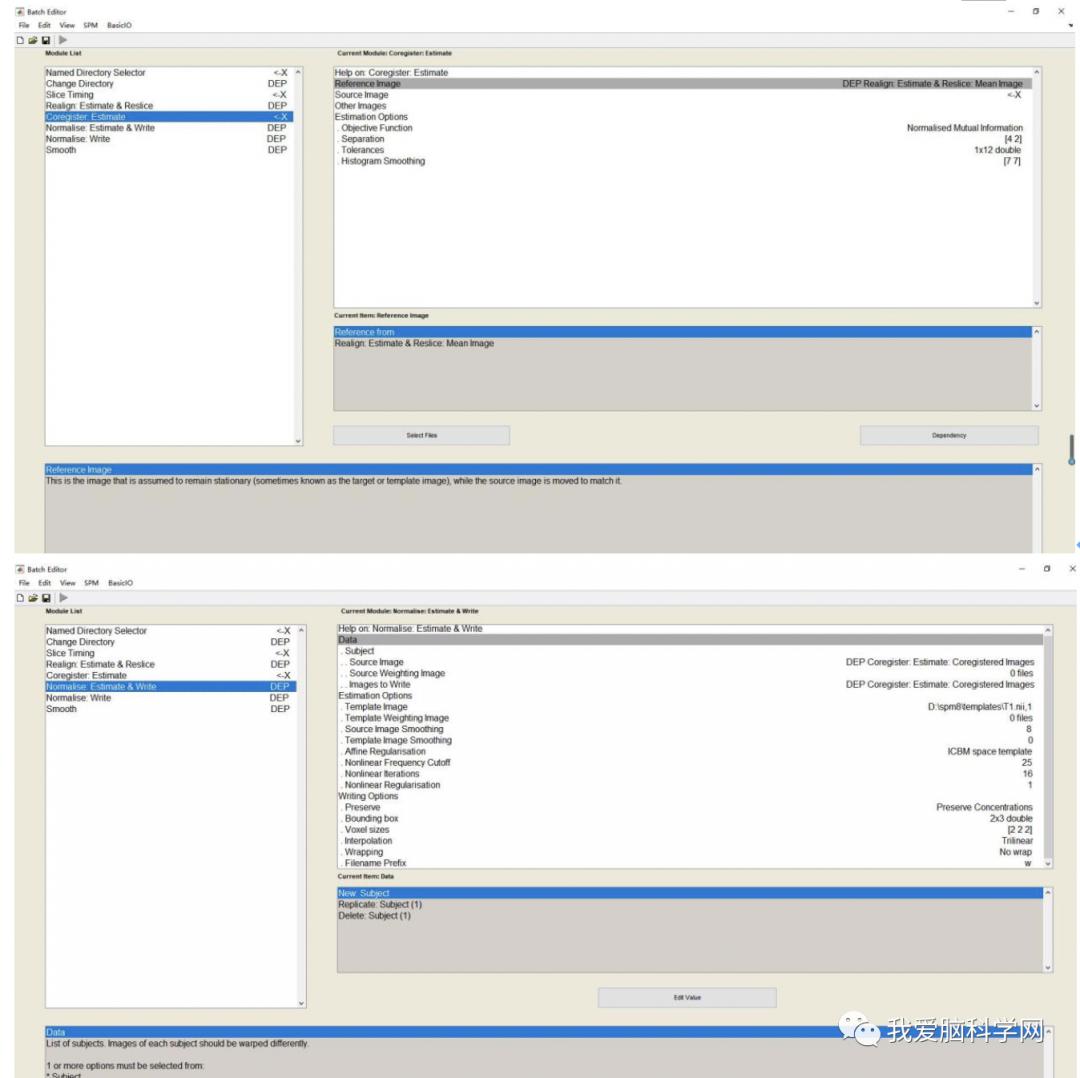Open Edit menu in top Batch Editor
This screenshot has width=1080, height=1078.
tap(44, 25)
